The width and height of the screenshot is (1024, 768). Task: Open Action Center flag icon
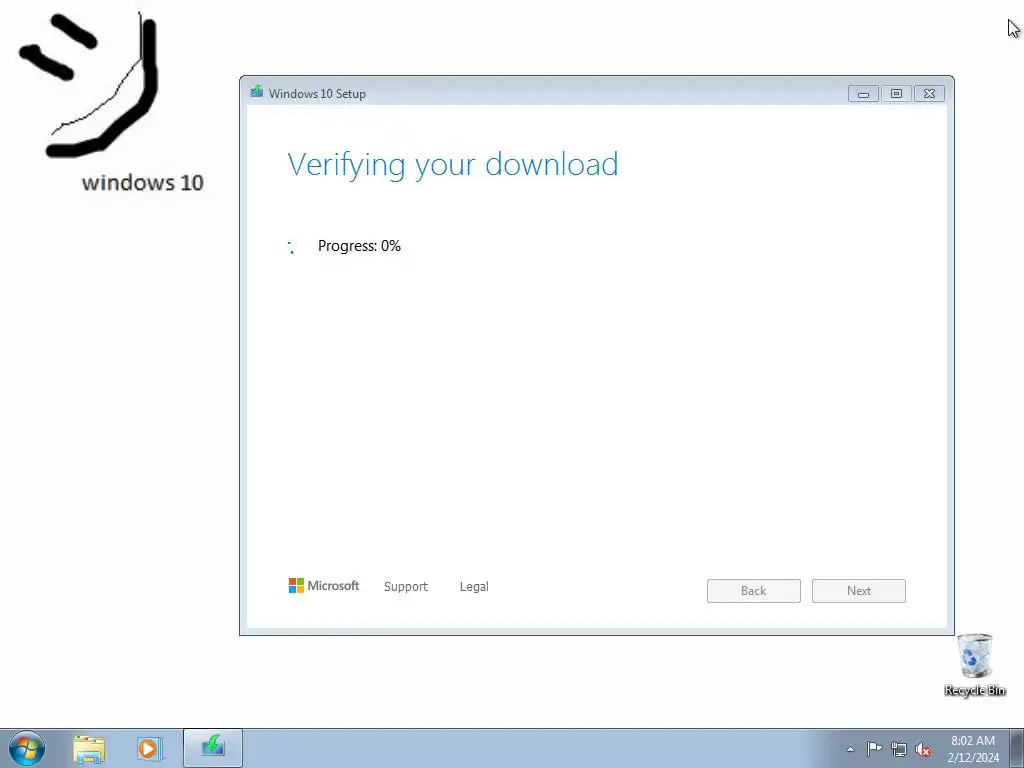(x=874, y=749)
